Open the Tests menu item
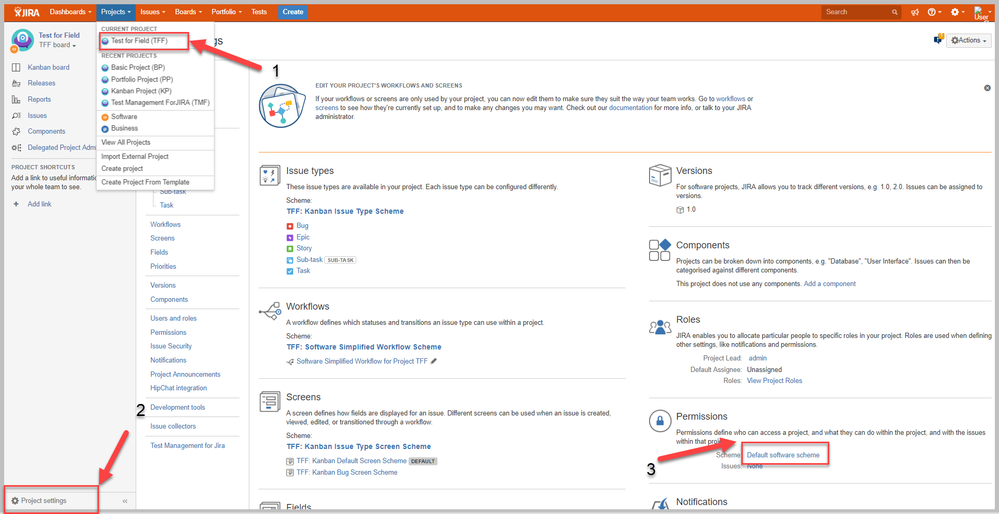Screen dimensions: 999x514 259,11
